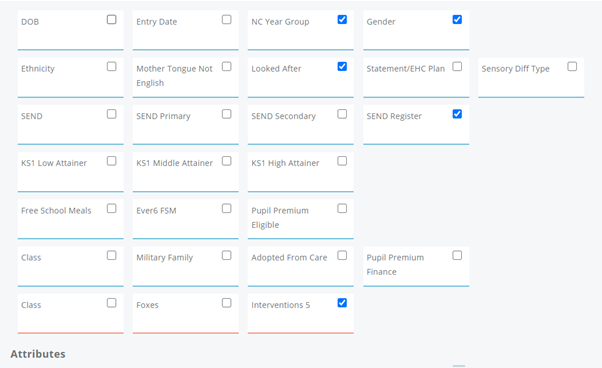
Task: Uncheck the NC Year Group checkbox
Action: [x=342, y=20]
